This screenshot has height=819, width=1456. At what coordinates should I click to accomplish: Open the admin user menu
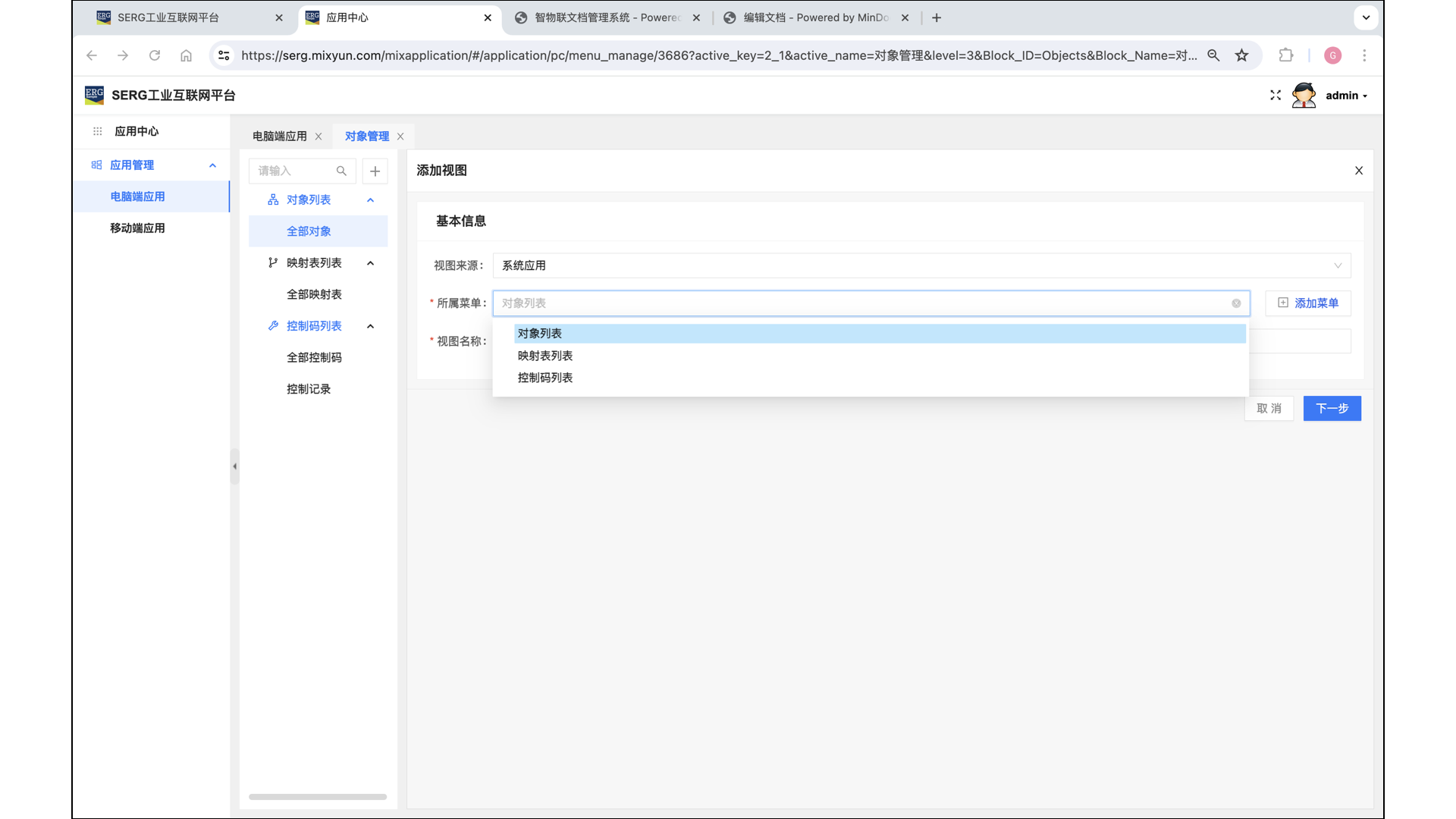(x=1346, y=96)
